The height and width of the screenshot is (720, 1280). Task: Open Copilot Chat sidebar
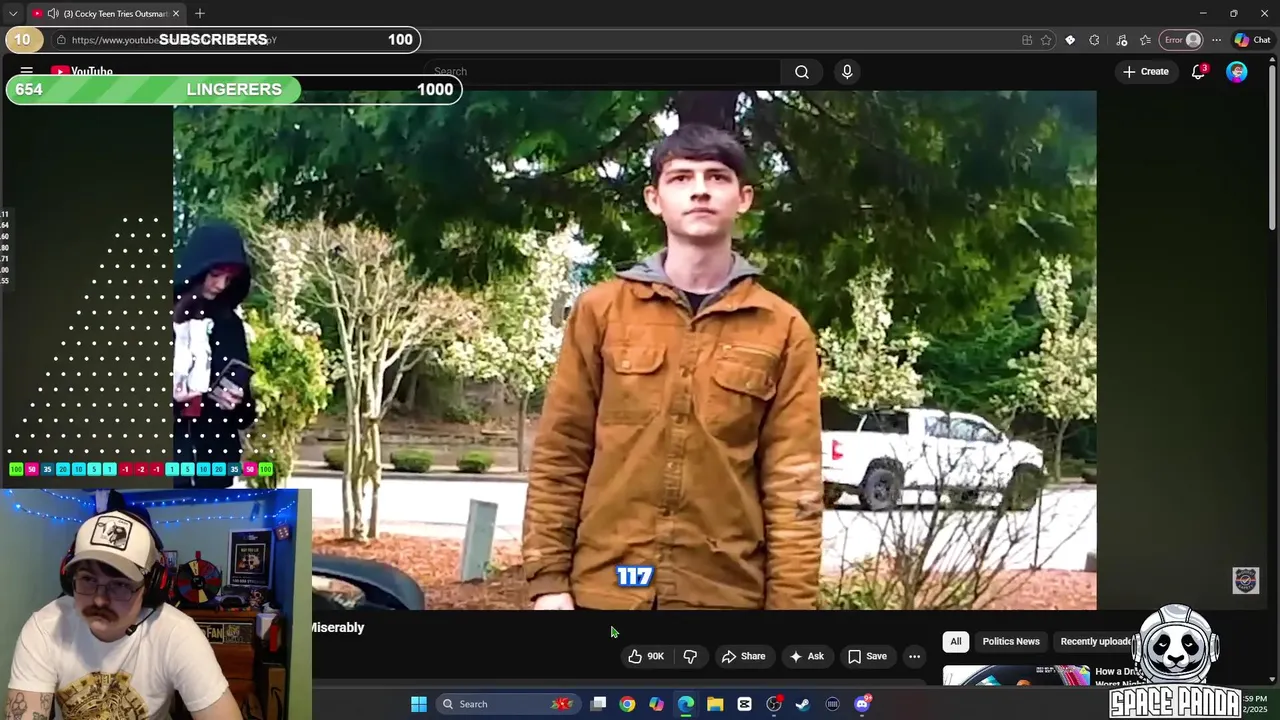[x=1252, y=40]
